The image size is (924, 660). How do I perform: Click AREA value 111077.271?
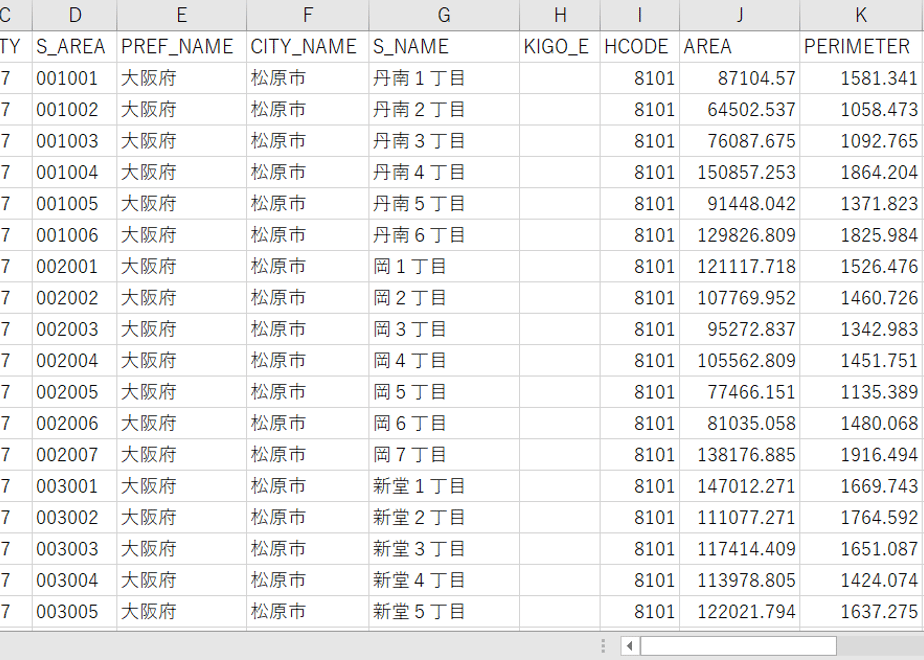coord(740,517)
